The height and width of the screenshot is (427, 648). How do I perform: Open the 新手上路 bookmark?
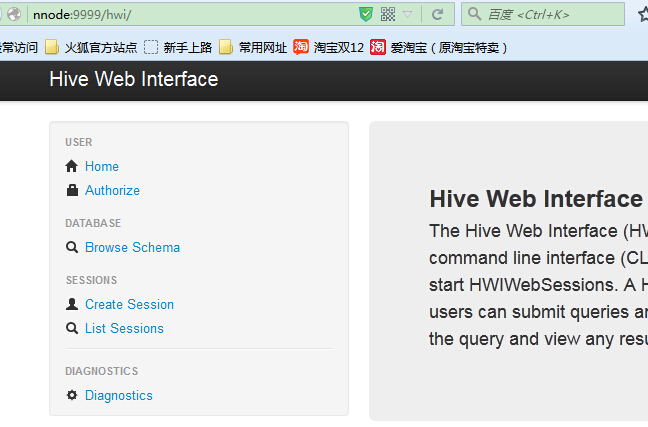coord(178,48)
